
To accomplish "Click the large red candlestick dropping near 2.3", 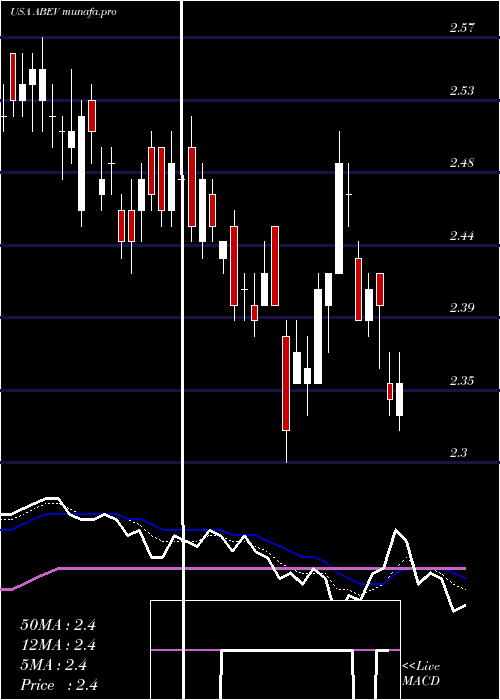I will point(286,383).
